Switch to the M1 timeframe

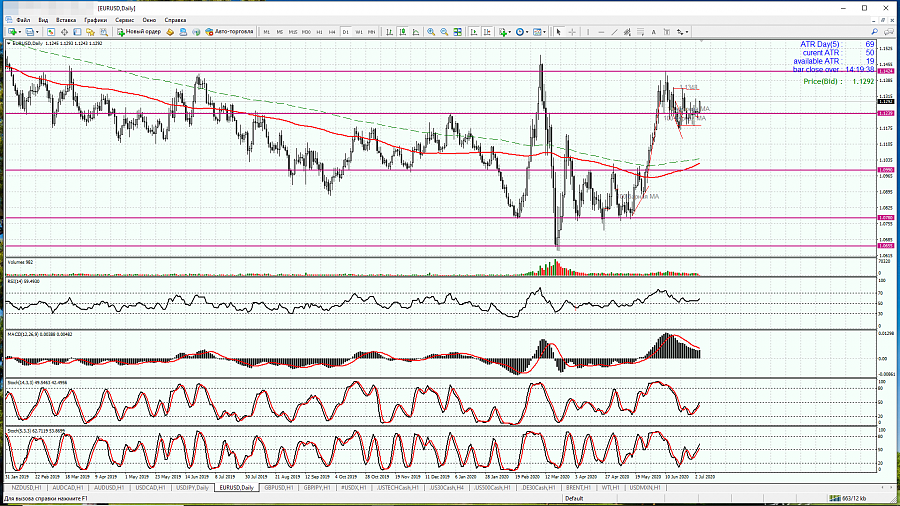coord(266,32)
